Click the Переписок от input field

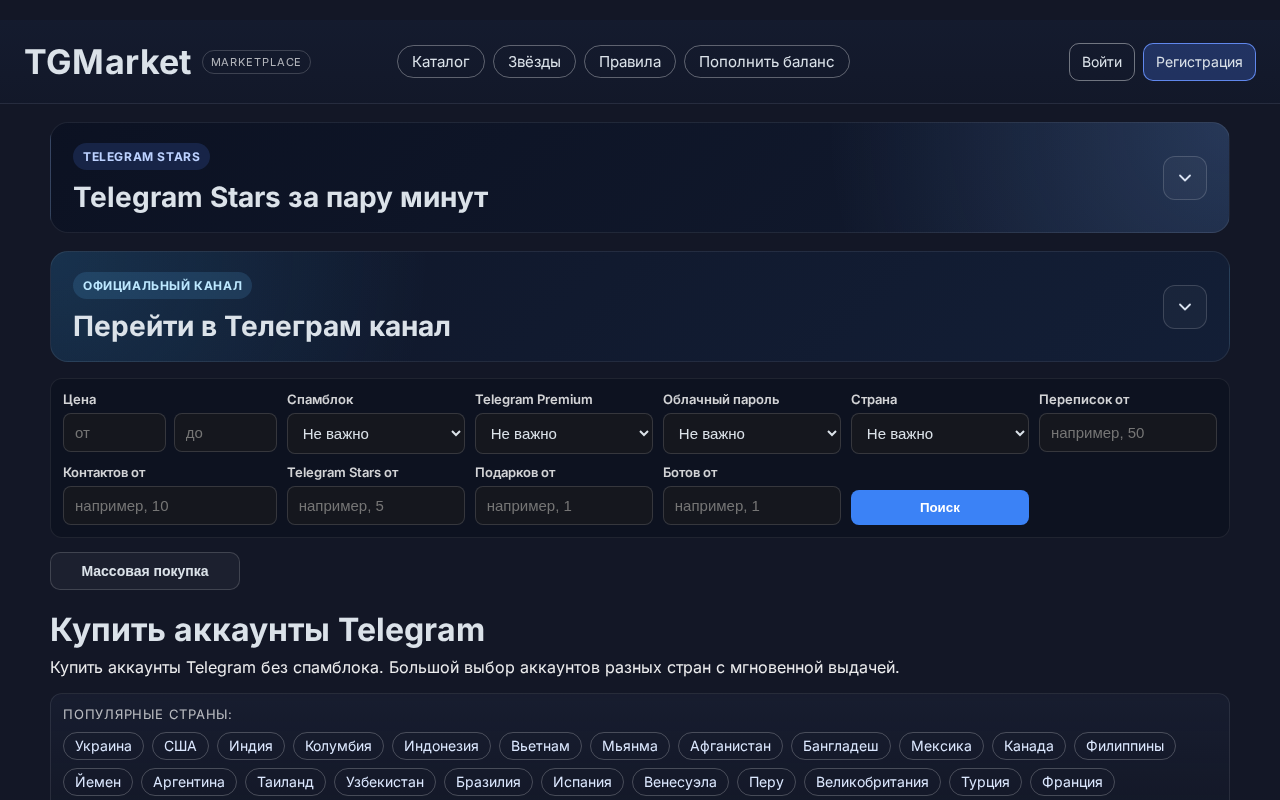tap(1128, 433)
